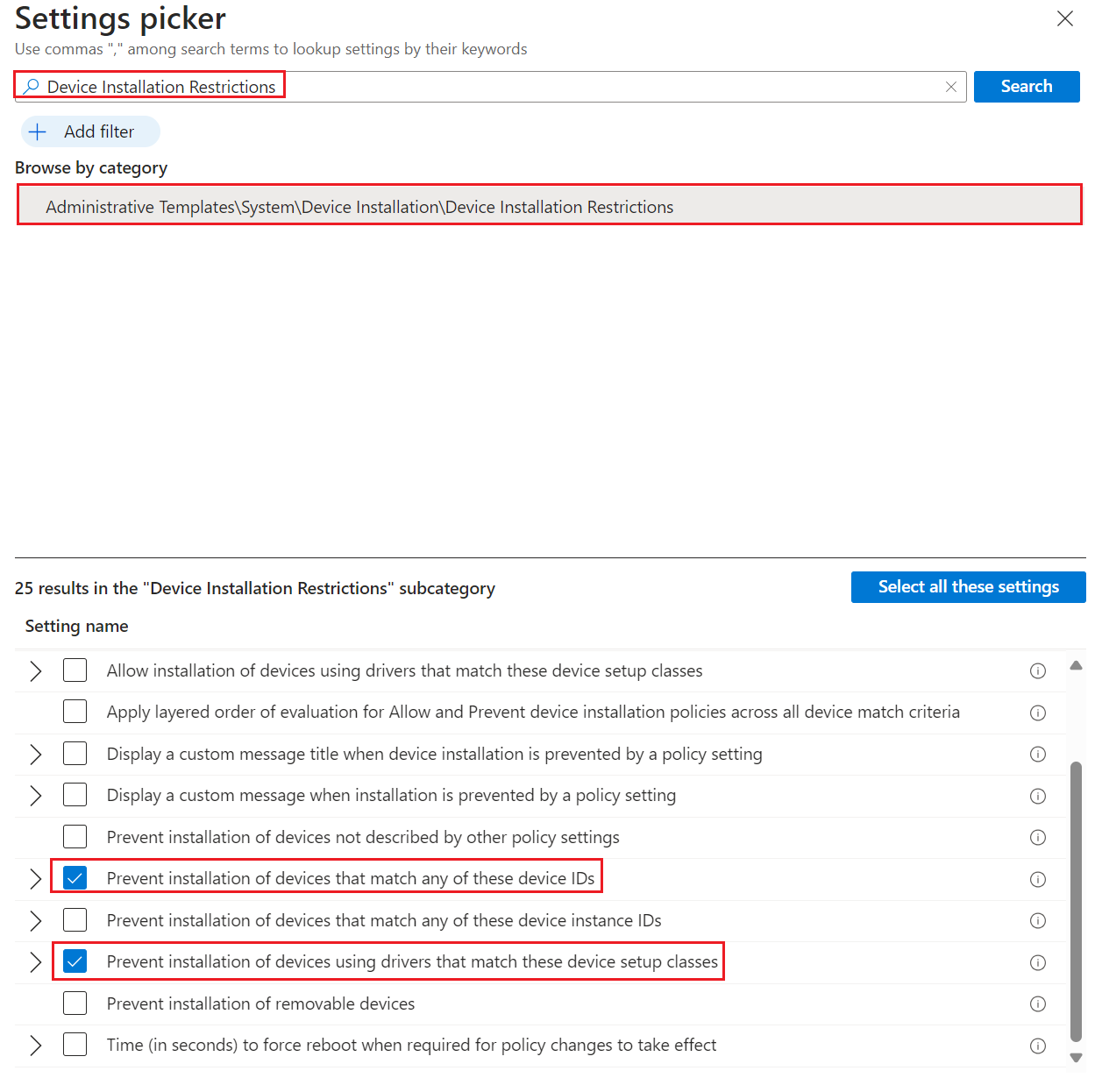Show info for match device IDs setting
The width and height of the screenshot is (1102, 1092).
[x=1038, y=879]
